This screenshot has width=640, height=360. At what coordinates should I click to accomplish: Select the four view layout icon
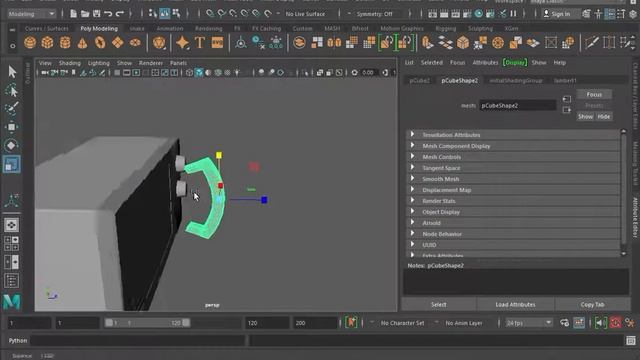pyautogui.click(x=11, y=243)
